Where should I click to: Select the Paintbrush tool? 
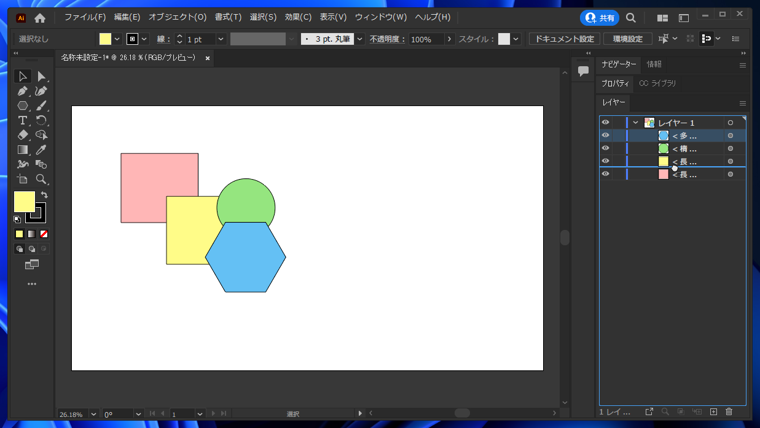(41, 106)
